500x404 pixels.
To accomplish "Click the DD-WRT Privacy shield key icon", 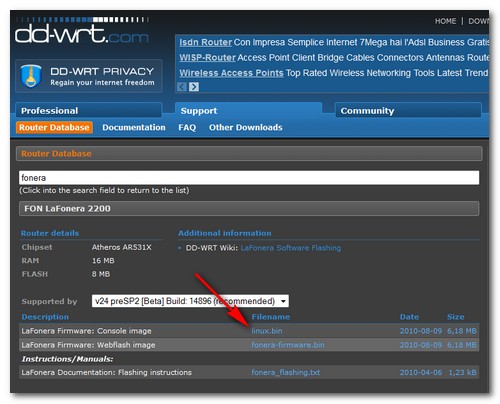I will click(31, 76).
